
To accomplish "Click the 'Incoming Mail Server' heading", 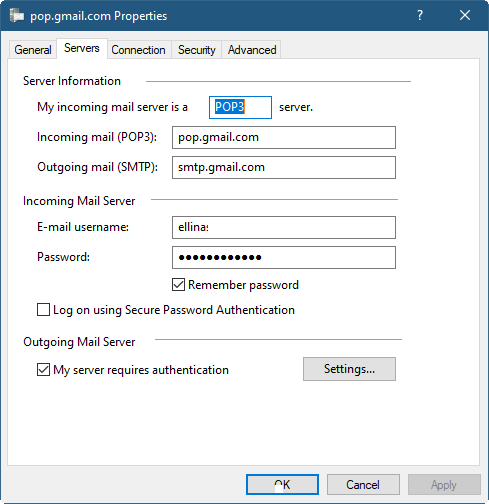I will point(79,201).
